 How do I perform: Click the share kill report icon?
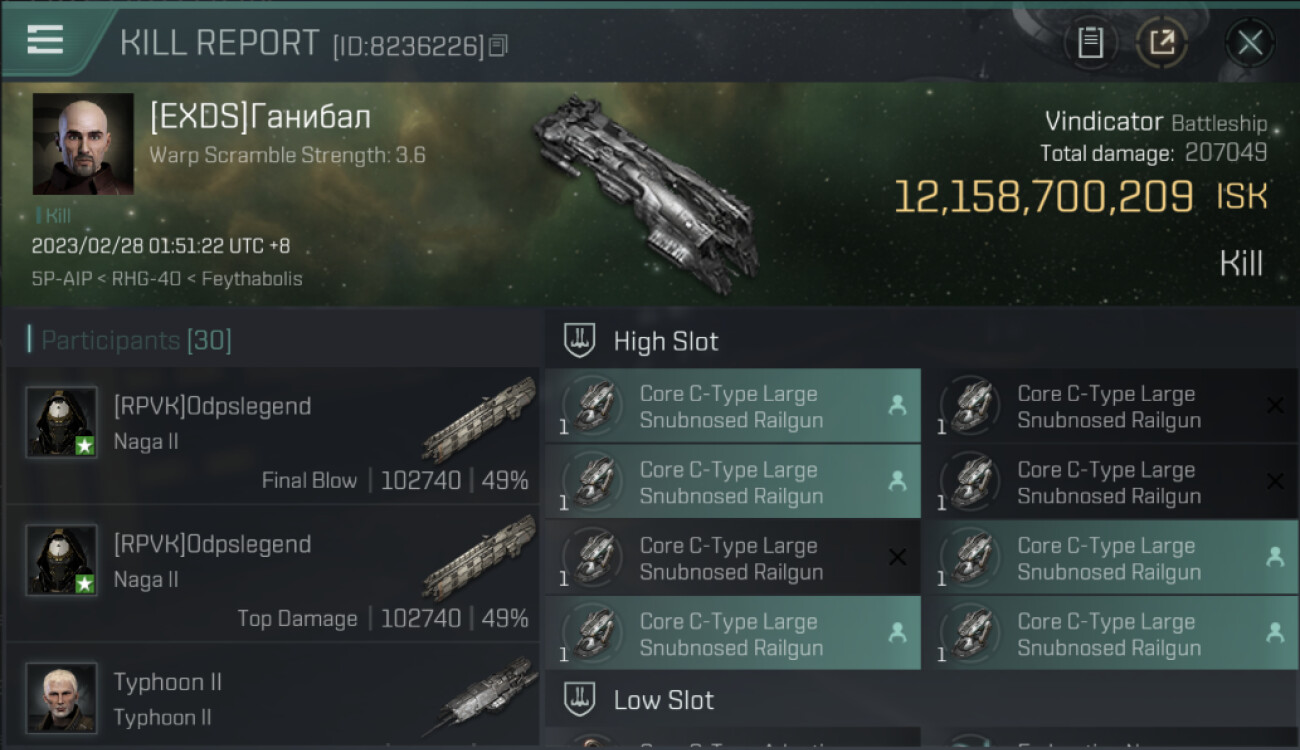[1162, 43]
